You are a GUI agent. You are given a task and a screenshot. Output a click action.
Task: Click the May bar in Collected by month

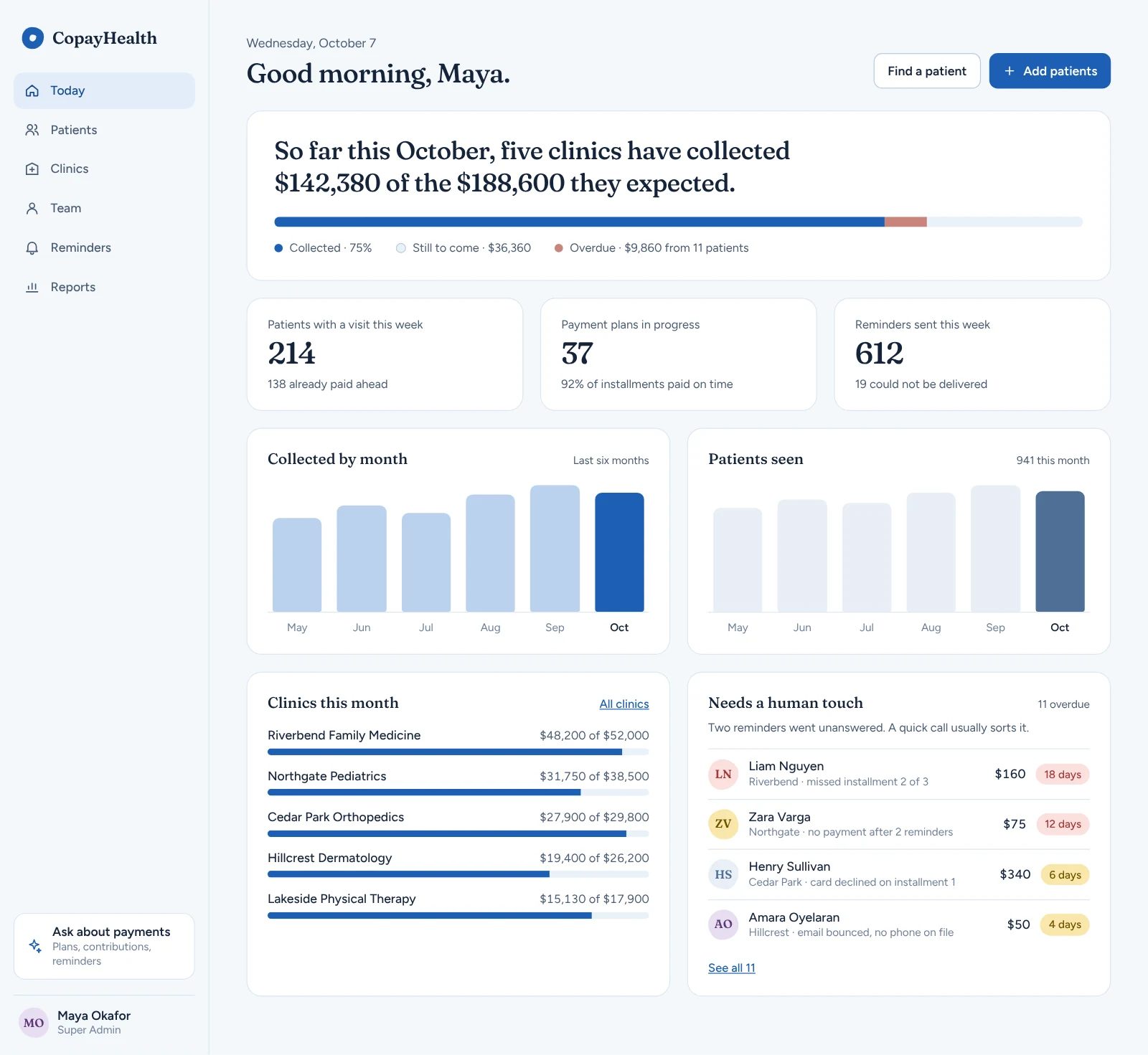(297, 565)
